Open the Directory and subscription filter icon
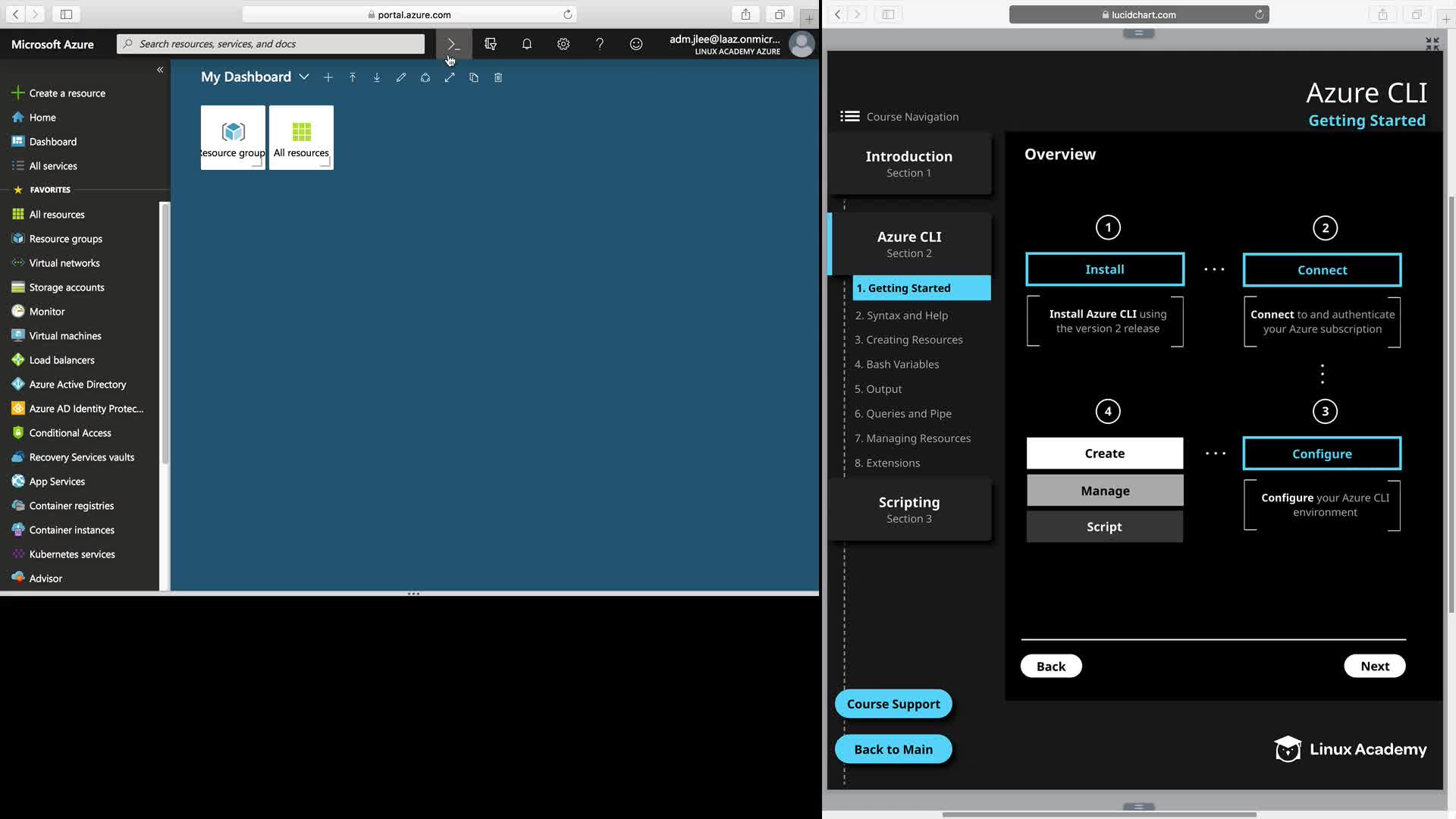1456x819 pixels. (491, 44)
